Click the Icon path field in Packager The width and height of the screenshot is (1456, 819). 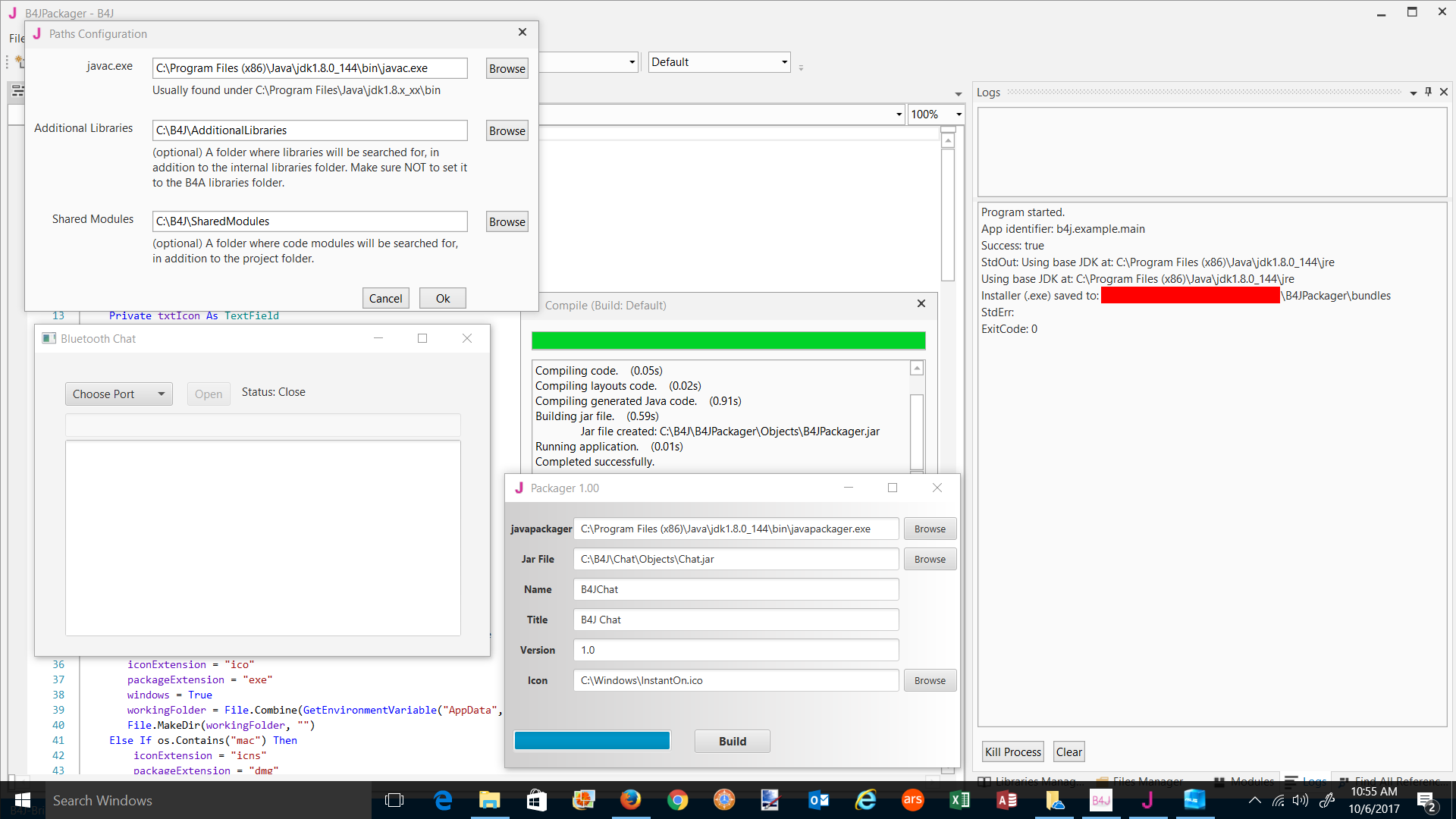coord(735,680)
